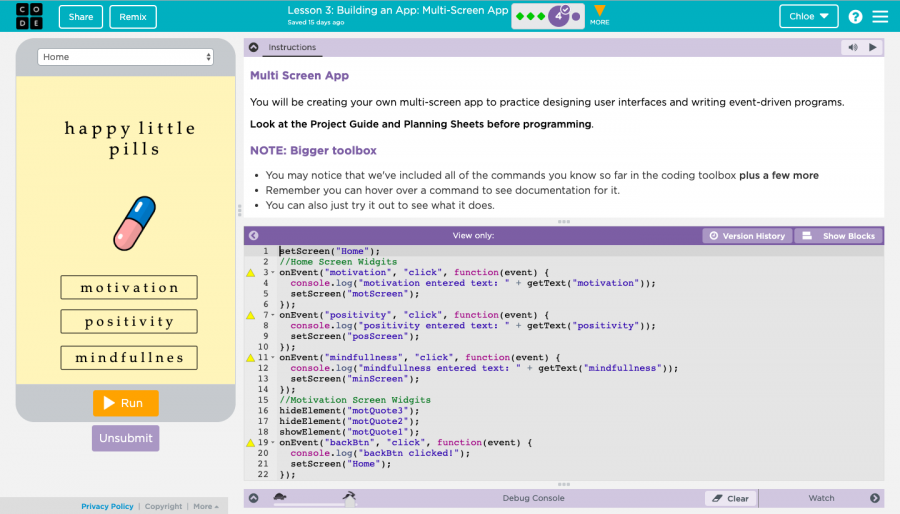Select the second green progress diamond

[530, 17]
